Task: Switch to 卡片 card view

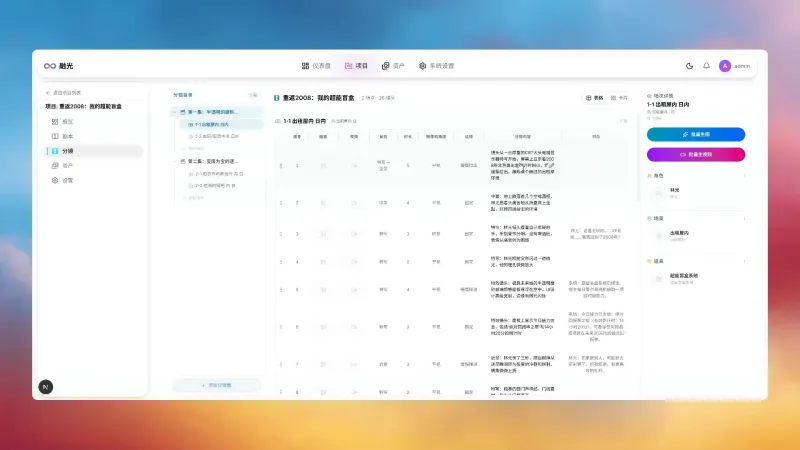Action: pyautogui.click(x=619, y=98)
